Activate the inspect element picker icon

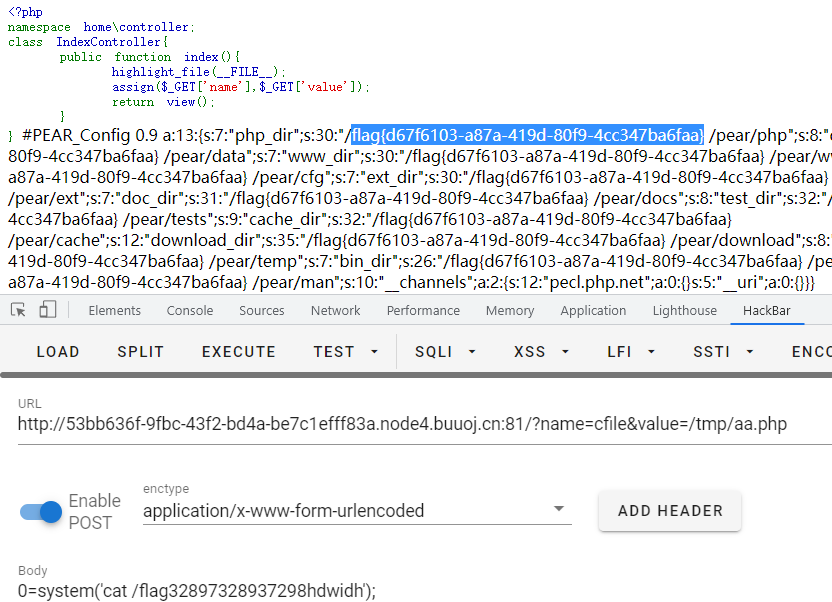(x=18, y=310)
